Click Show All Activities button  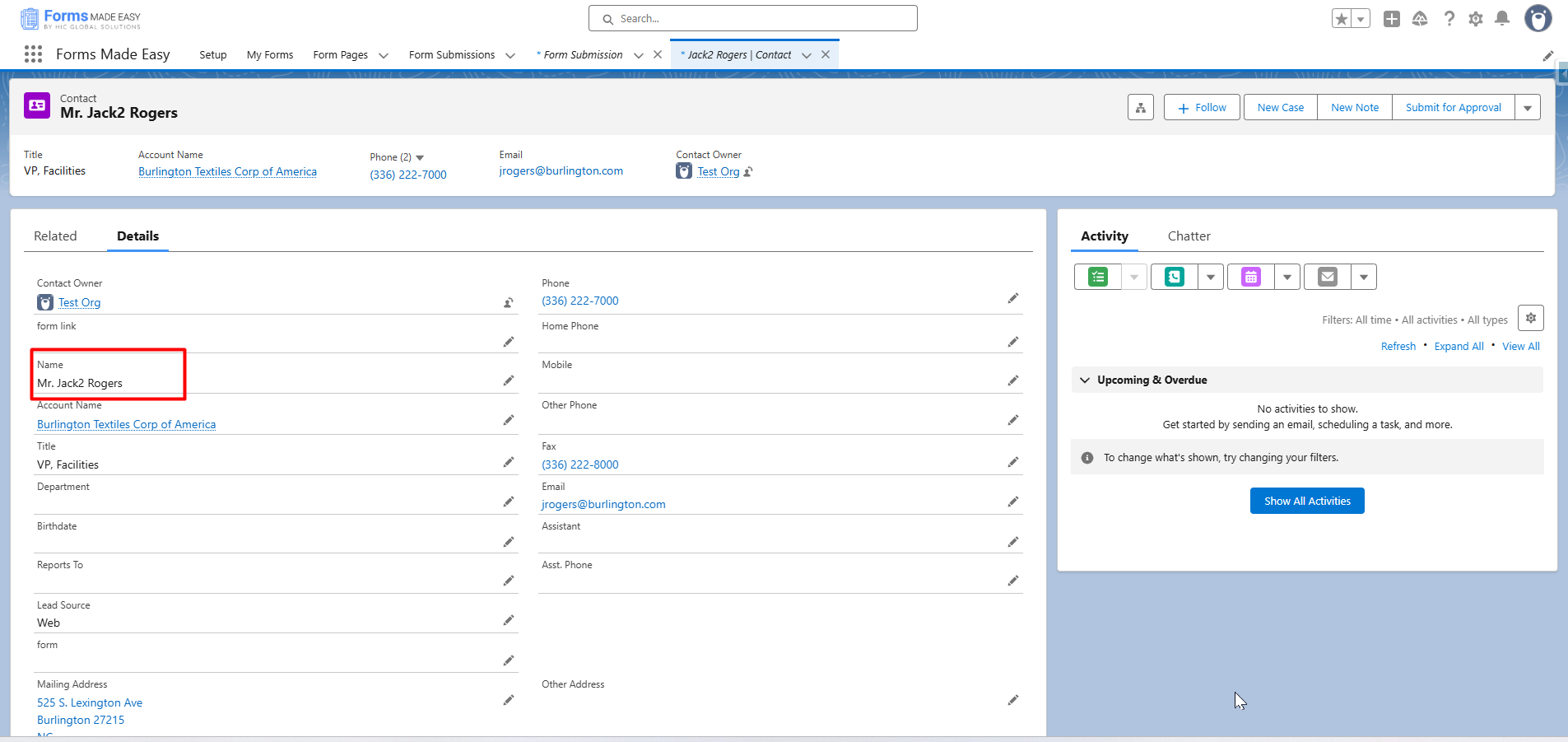(1307, 501)
